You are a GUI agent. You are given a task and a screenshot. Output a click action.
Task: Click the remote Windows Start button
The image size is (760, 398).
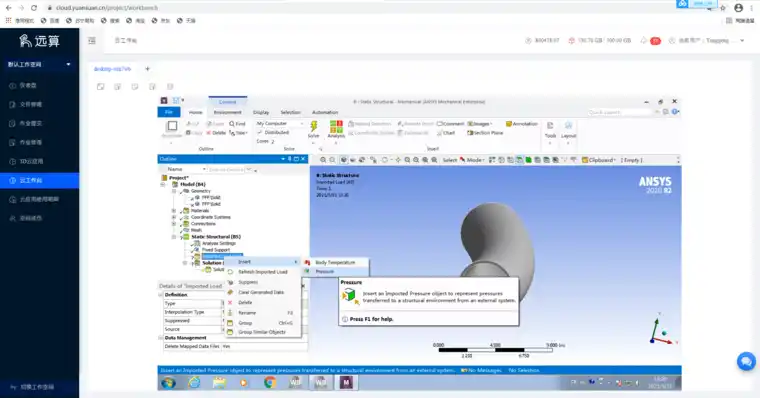click(x=168, y=382)
